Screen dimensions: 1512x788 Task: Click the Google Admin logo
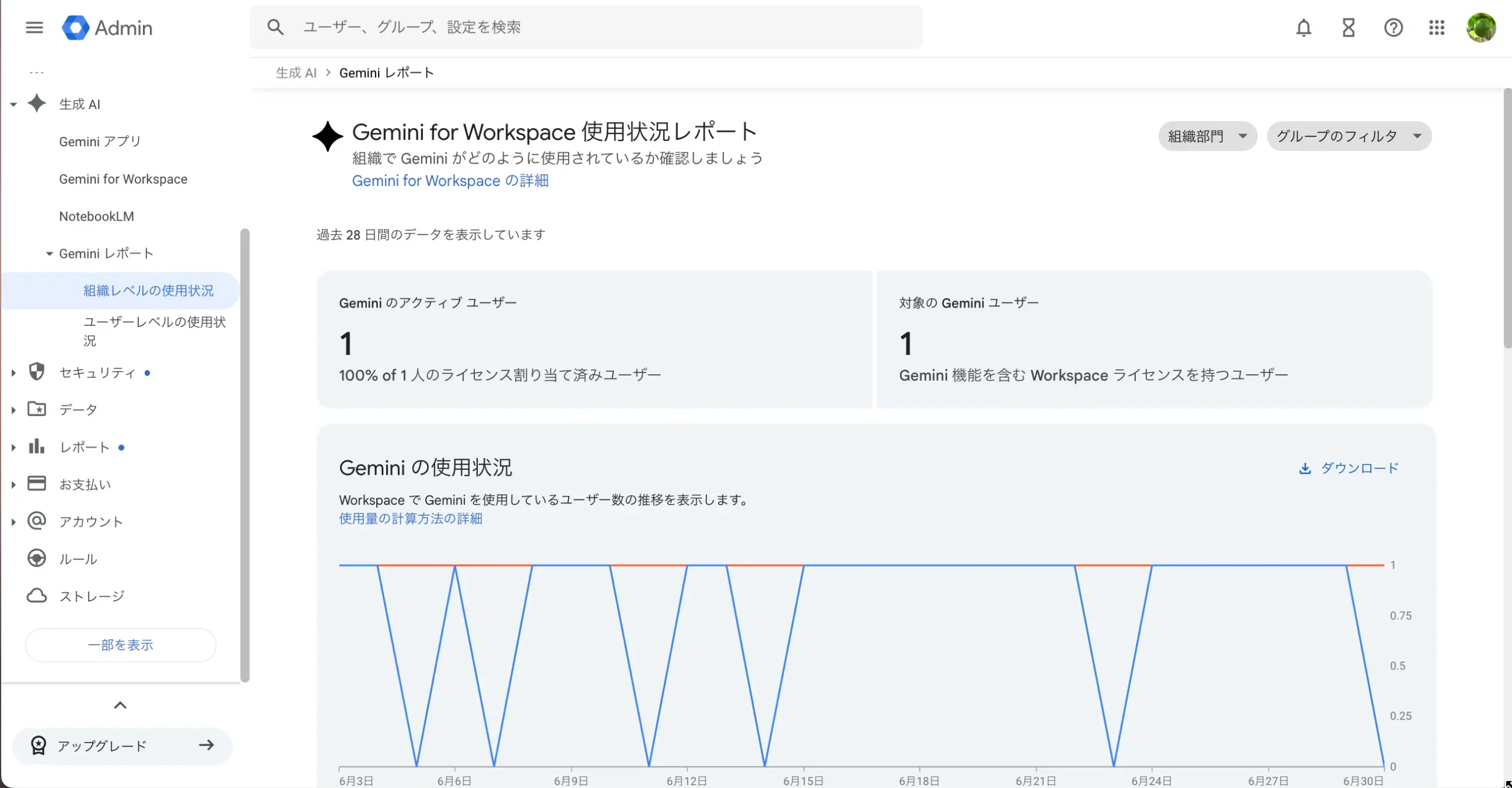[x=107, y=28]
